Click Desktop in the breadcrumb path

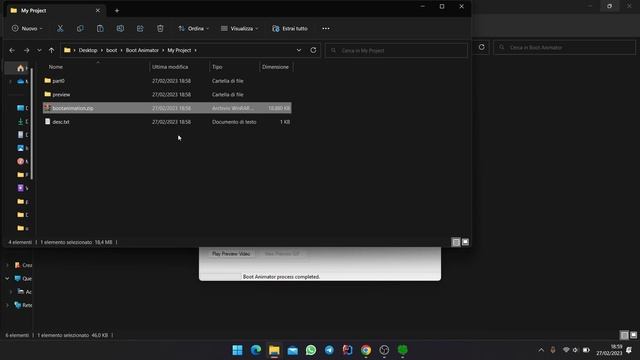pos(88,50)
